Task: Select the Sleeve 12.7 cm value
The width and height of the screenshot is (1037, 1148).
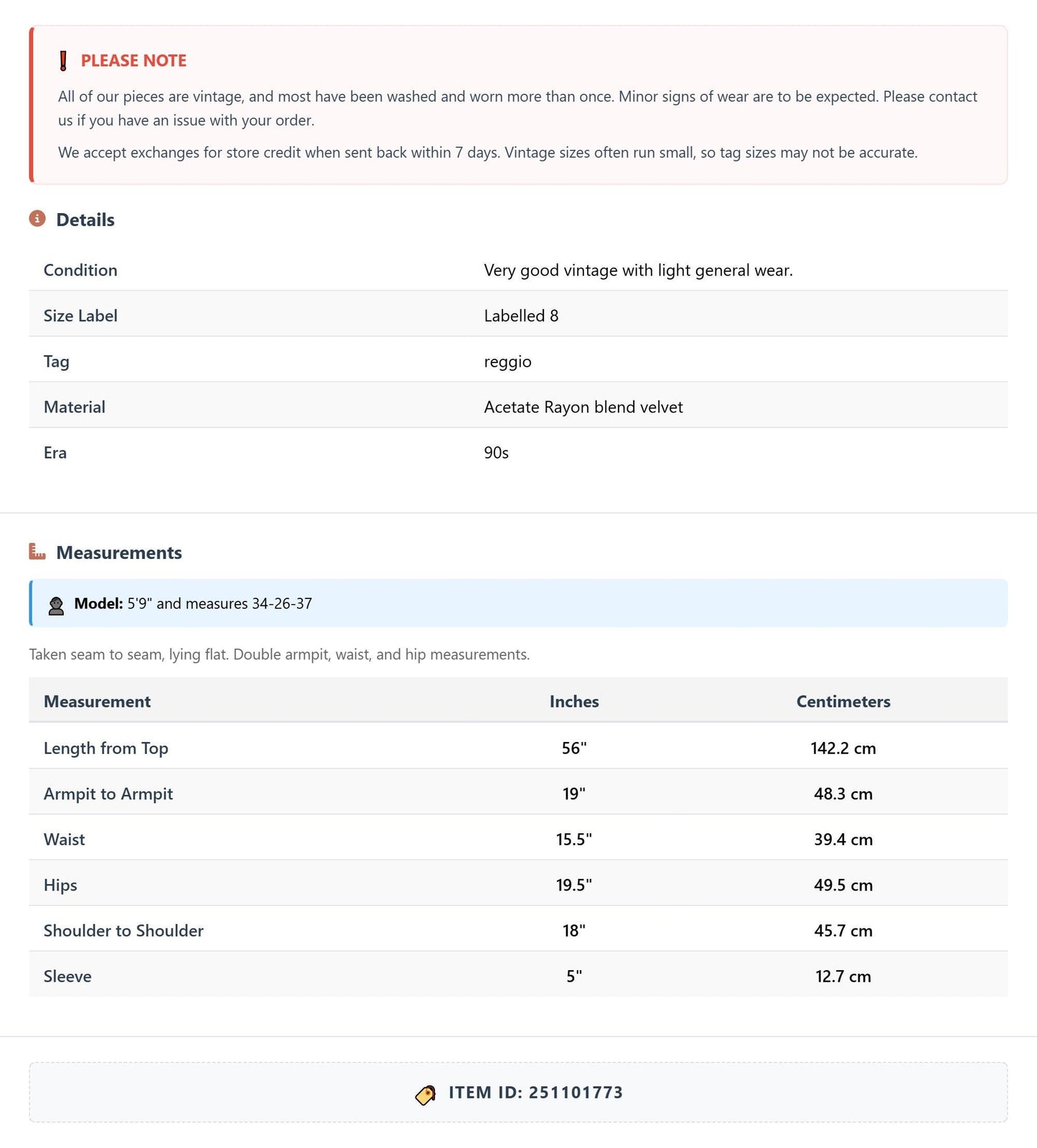Action: tap(843, 977)
